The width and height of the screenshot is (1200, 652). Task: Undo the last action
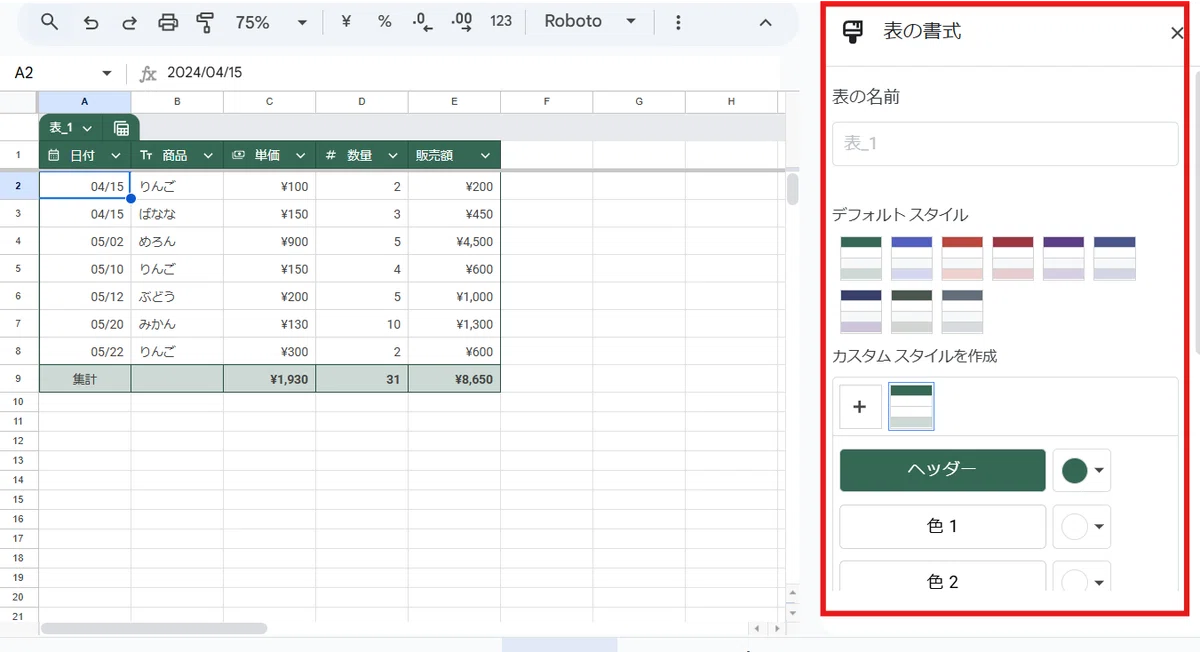coord(91,22)
